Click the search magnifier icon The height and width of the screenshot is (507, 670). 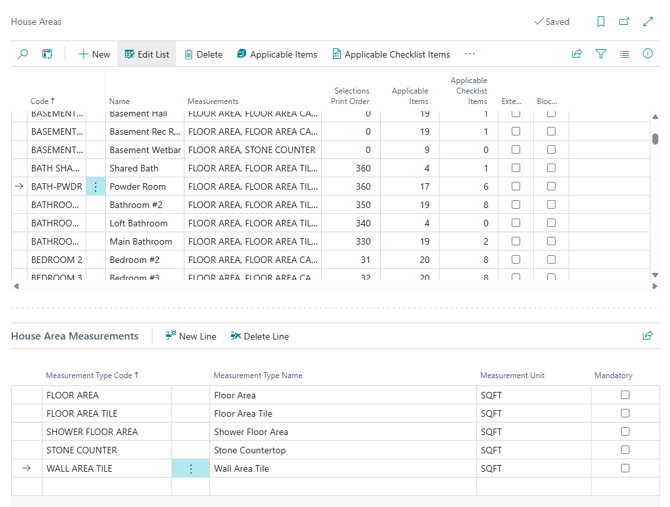tap(23, 54)
